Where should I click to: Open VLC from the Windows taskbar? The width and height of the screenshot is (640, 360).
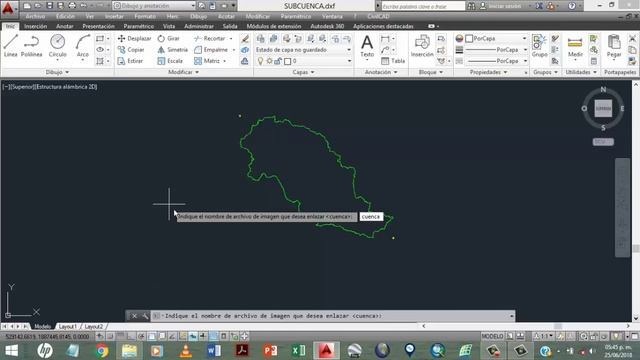[x=186, y=351]
